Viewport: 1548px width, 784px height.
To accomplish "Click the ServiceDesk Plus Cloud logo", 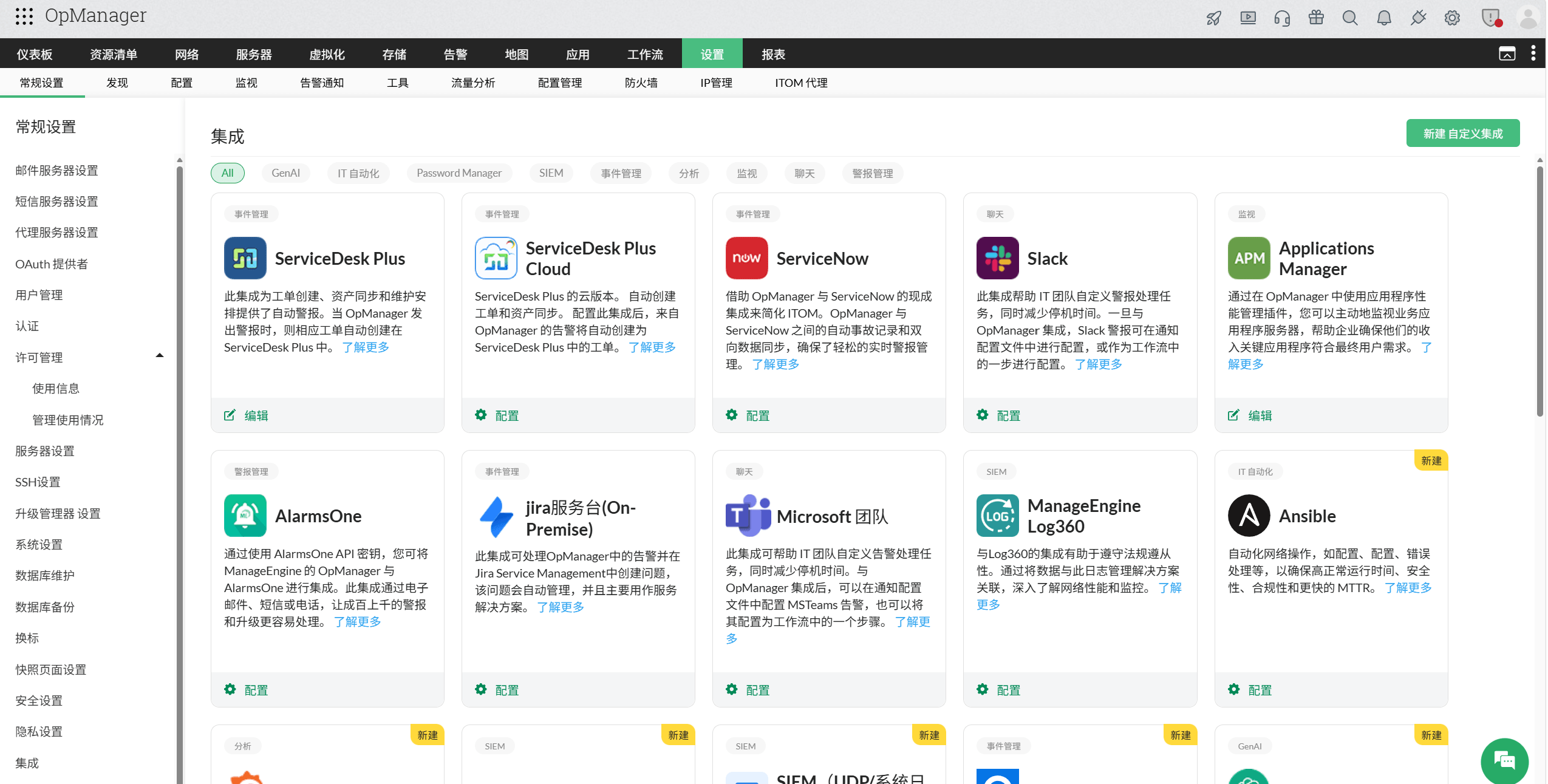I will tap(496, 258).
